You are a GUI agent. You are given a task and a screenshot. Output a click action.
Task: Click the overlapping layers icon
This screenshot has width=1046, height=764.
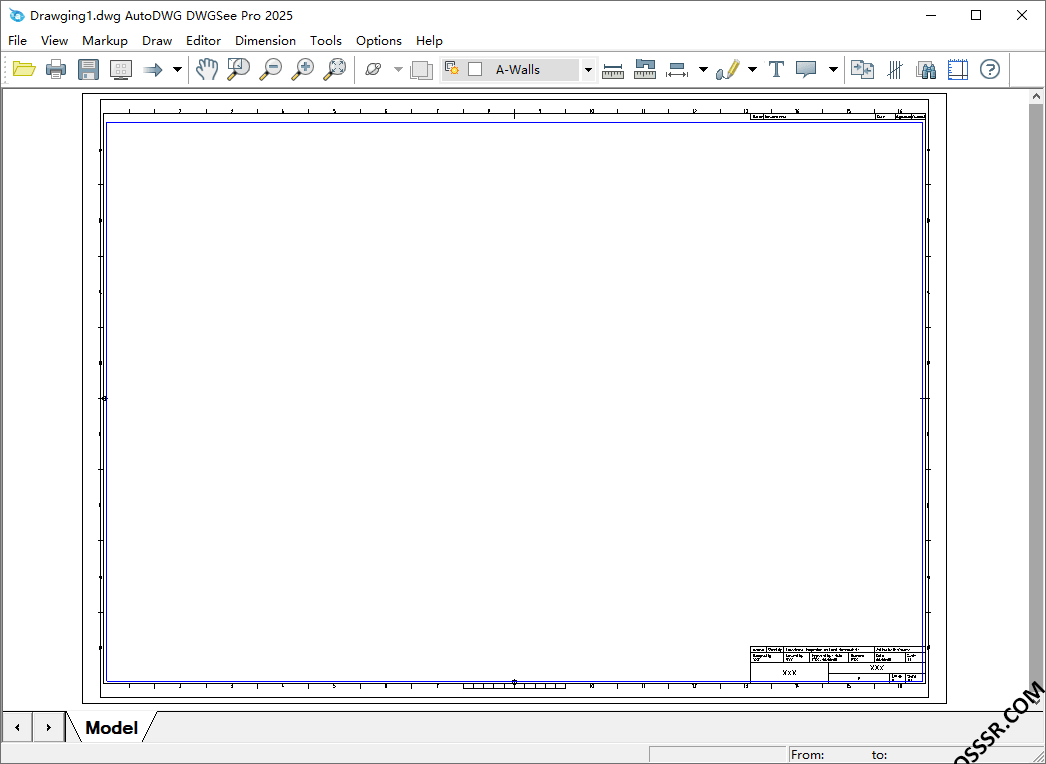422,69
